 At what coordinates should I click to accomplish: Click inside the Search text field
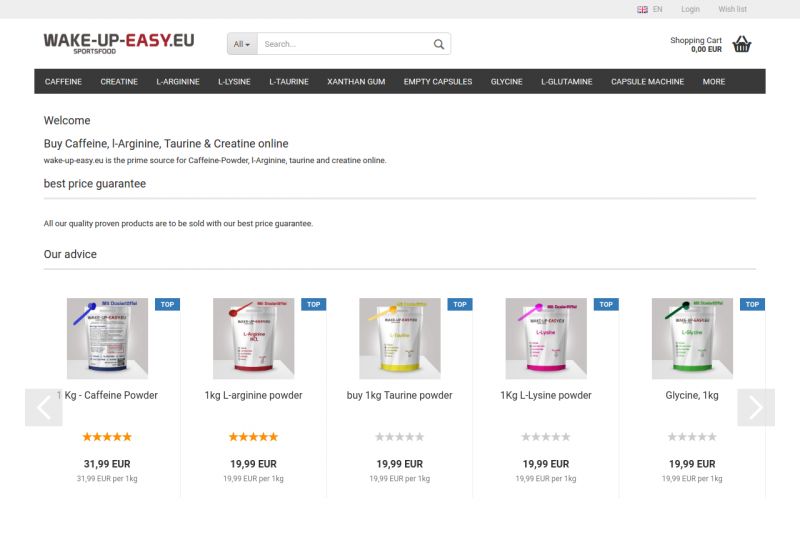(x=345, y=44)
